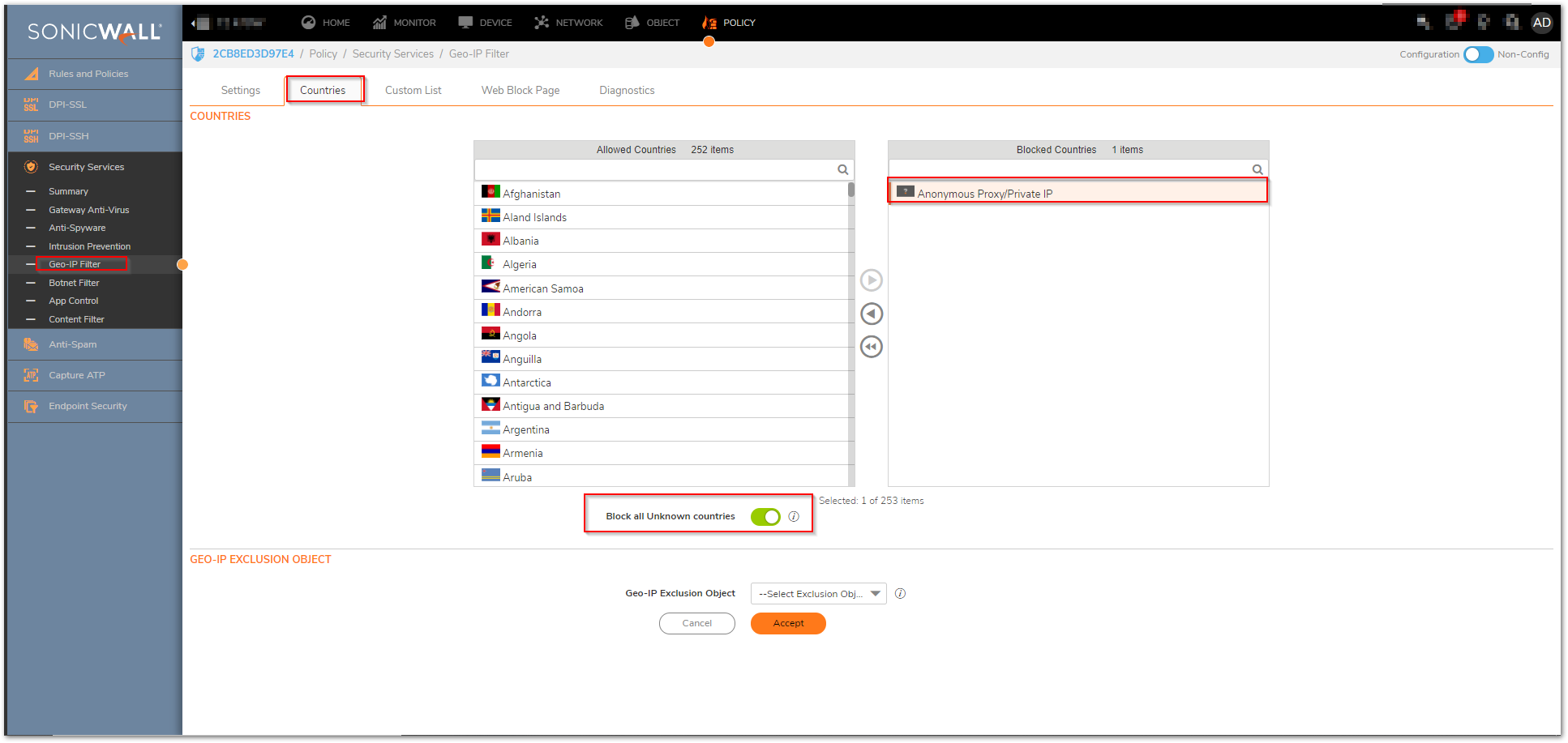Collapse Security Services sidebar section
The height and width of the screenshot is (743, 1568).
tap(95, 167)
